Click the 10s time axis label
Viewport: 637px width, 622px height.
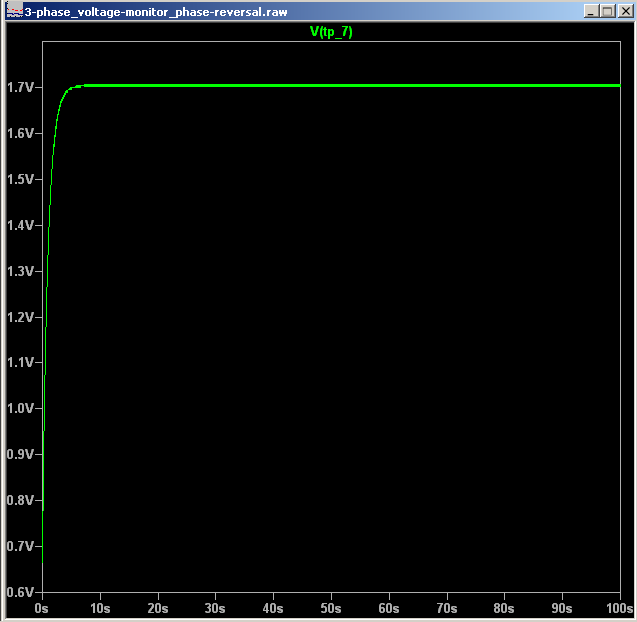(100, 609)
